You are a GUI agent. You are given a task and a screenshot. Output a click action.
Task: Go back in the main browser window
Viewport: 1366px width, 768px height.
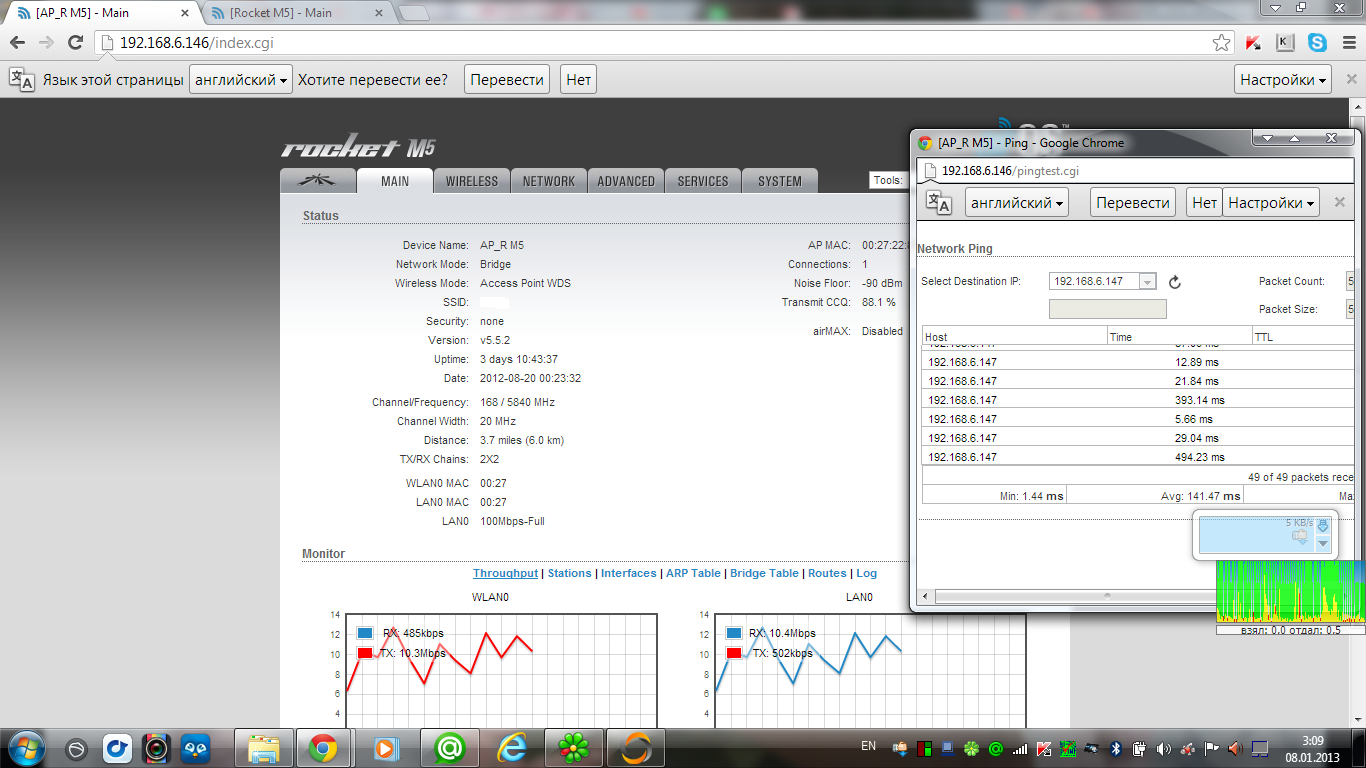click(18, 43)
